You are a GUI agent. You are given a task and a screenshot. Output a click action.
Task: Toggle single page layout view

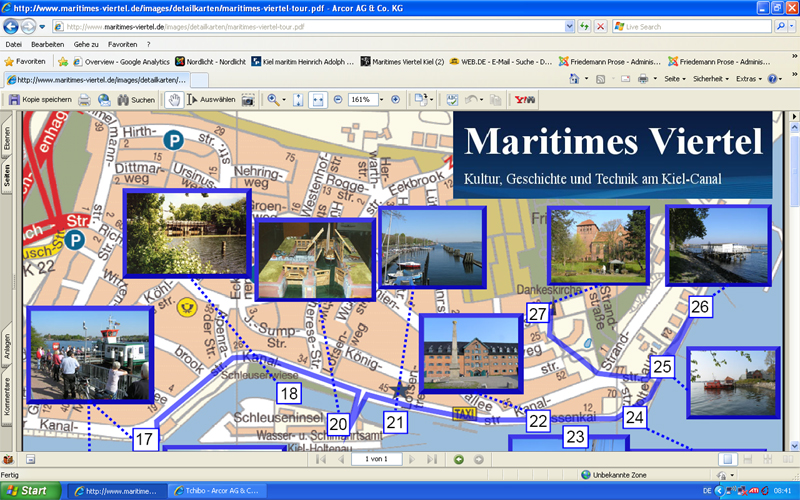(728, 459)
